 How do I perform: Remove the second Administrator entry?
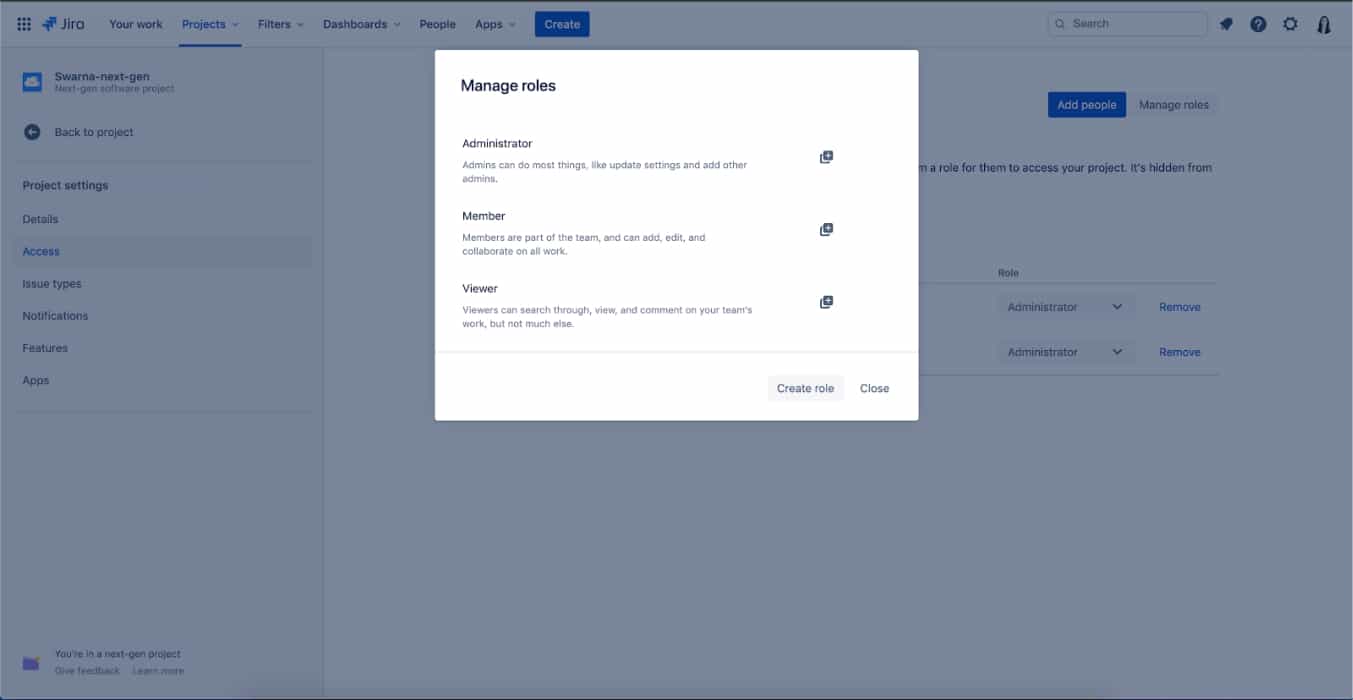(1179, 351)
